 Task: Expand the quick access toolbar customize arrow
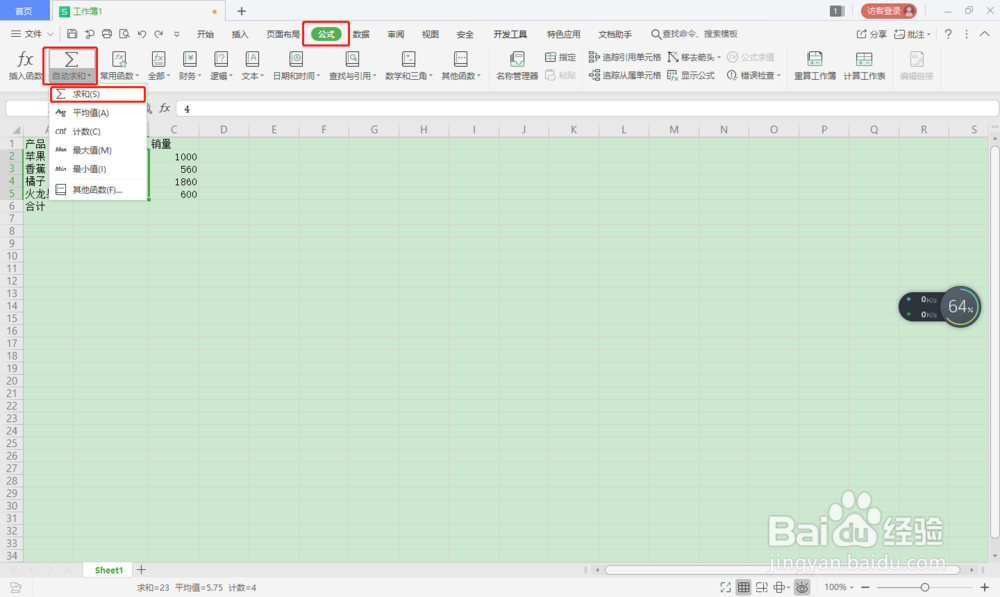(177, 34)
